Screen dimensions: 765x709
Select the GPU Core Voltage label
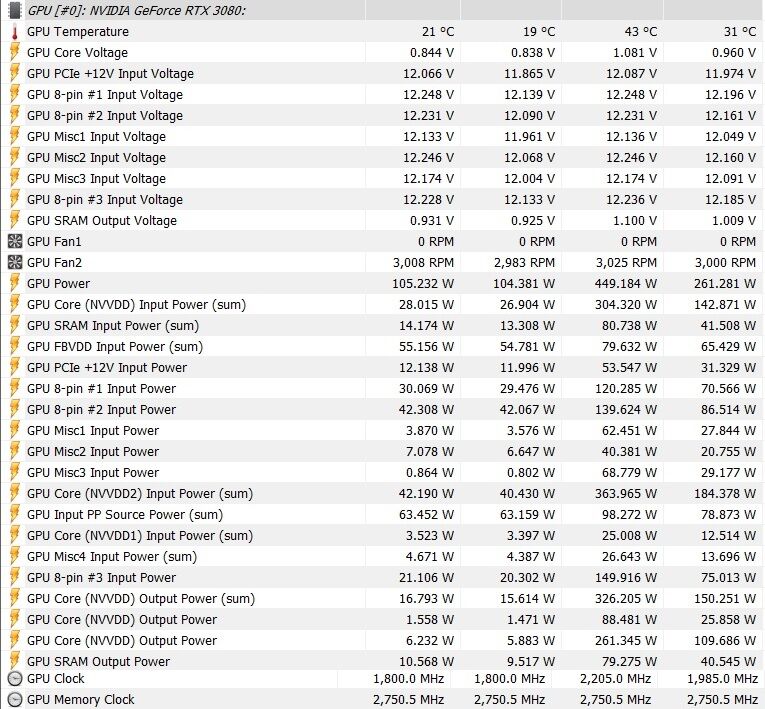pyautogui.click(x=78, y=53)
